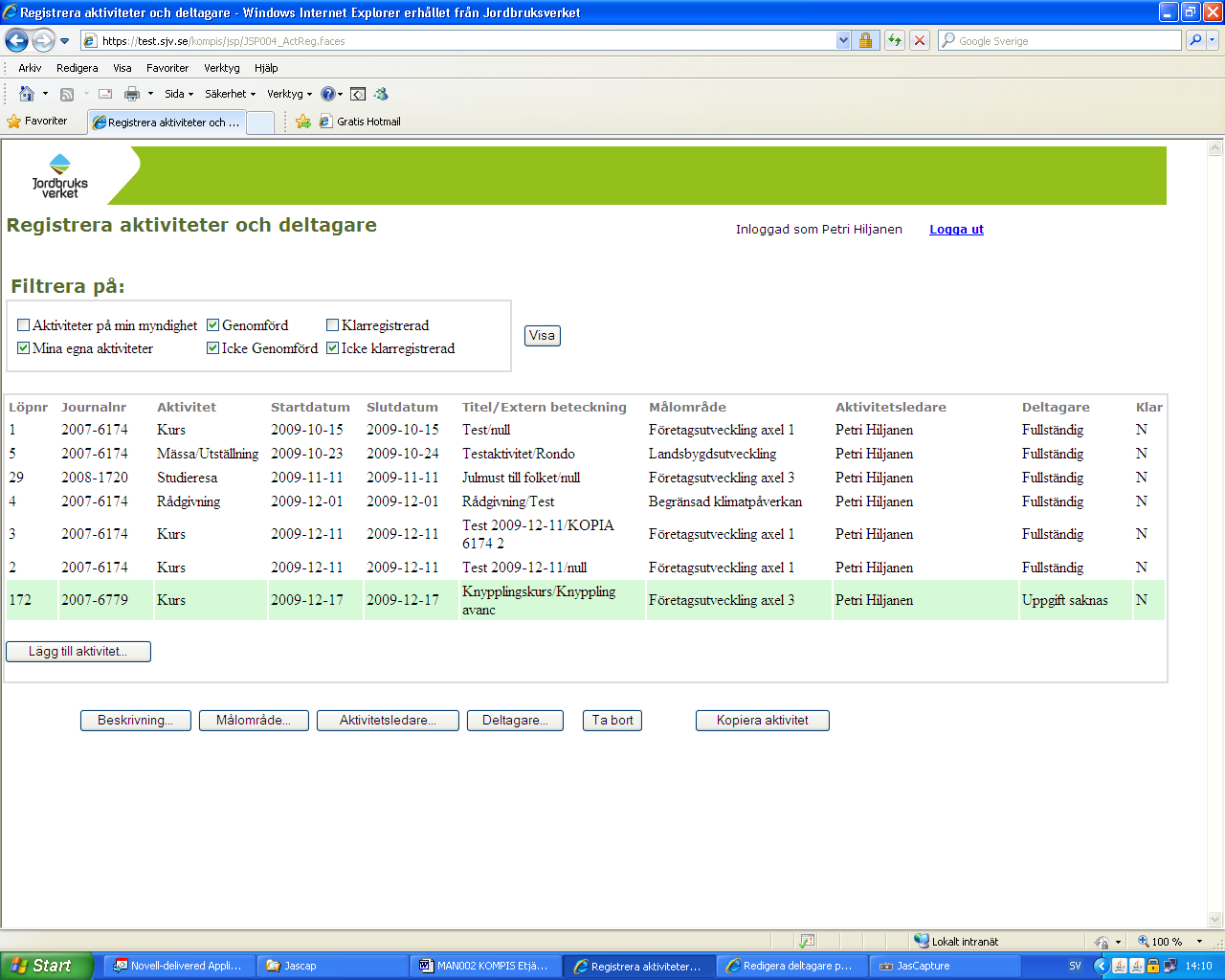Click the network computers tray icon

coord(1169,966)
